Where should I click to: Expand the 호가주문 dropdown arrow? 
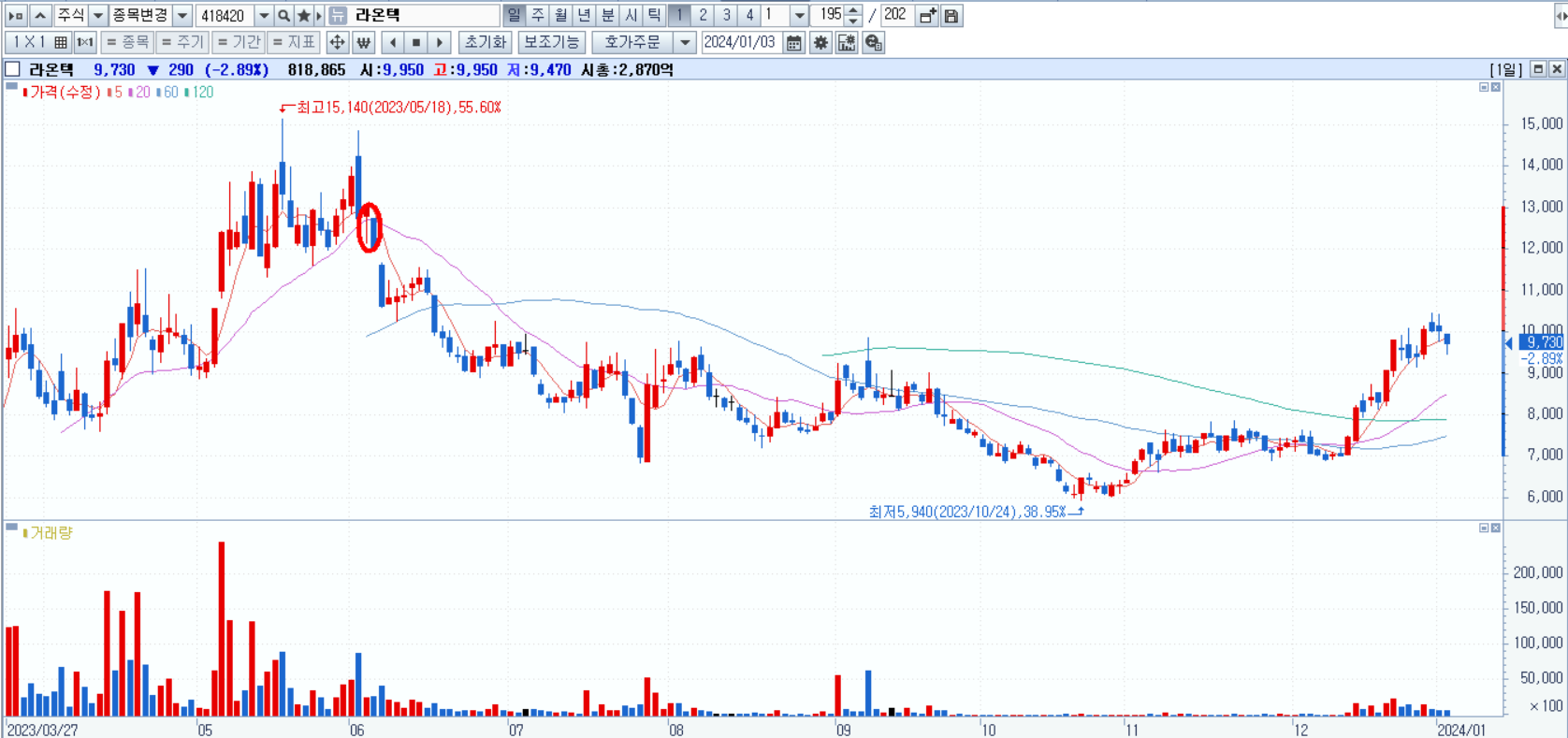point(685,42)
